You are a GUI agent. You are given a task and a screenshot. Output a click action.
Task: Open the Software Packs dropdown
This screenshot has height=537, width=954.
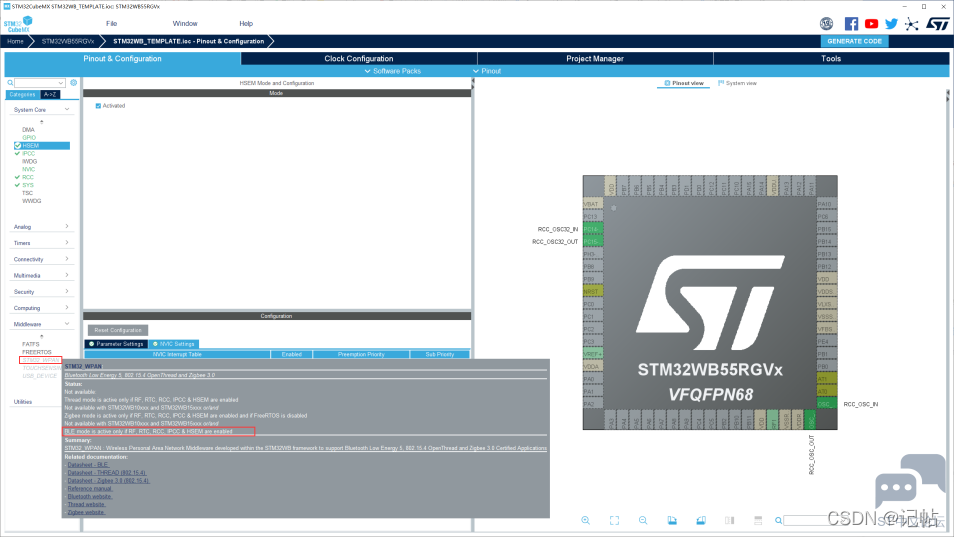(392, 71)
